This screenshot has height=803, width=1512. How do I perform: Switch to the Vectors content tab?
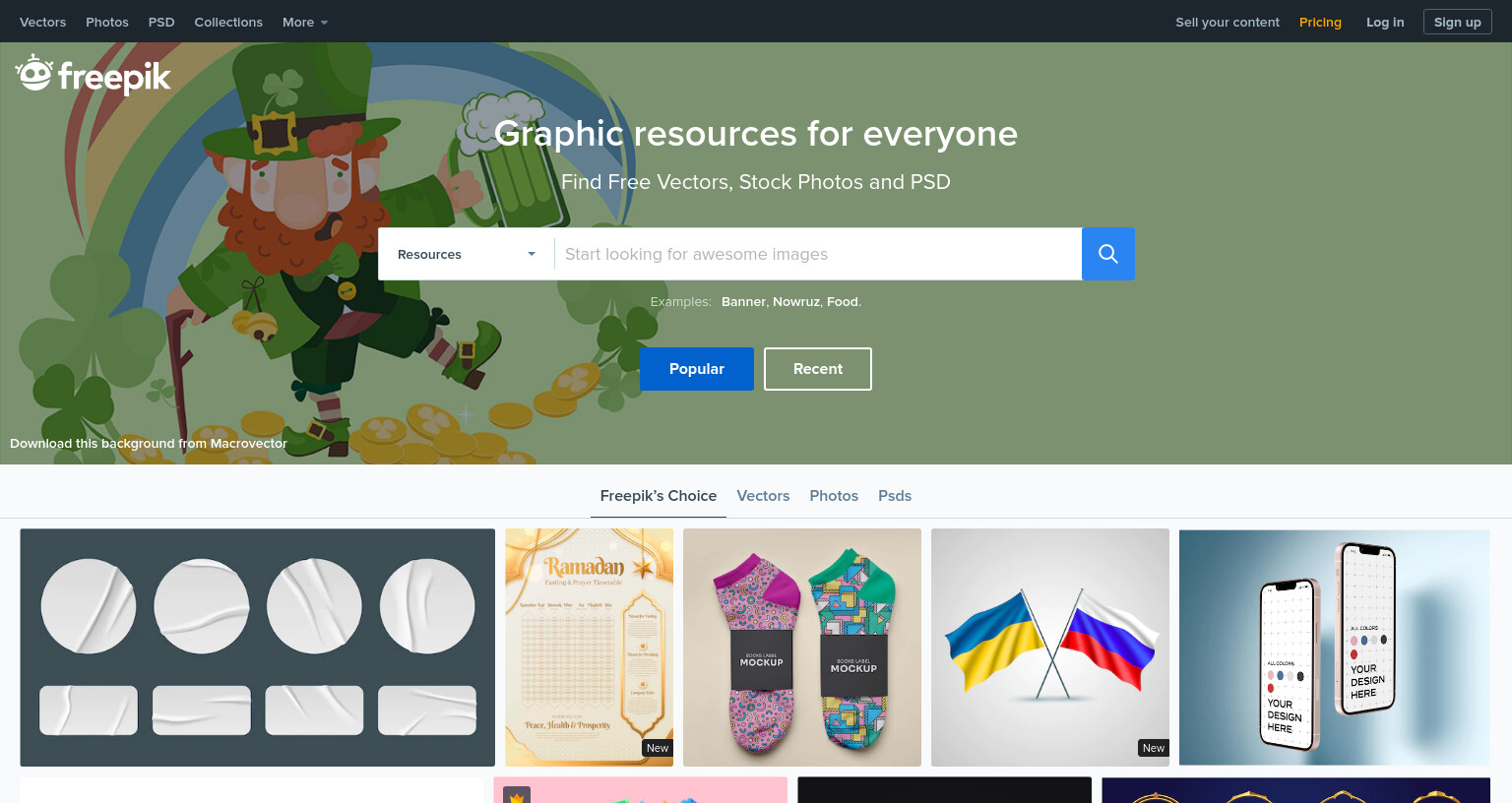tap(763, 496)
